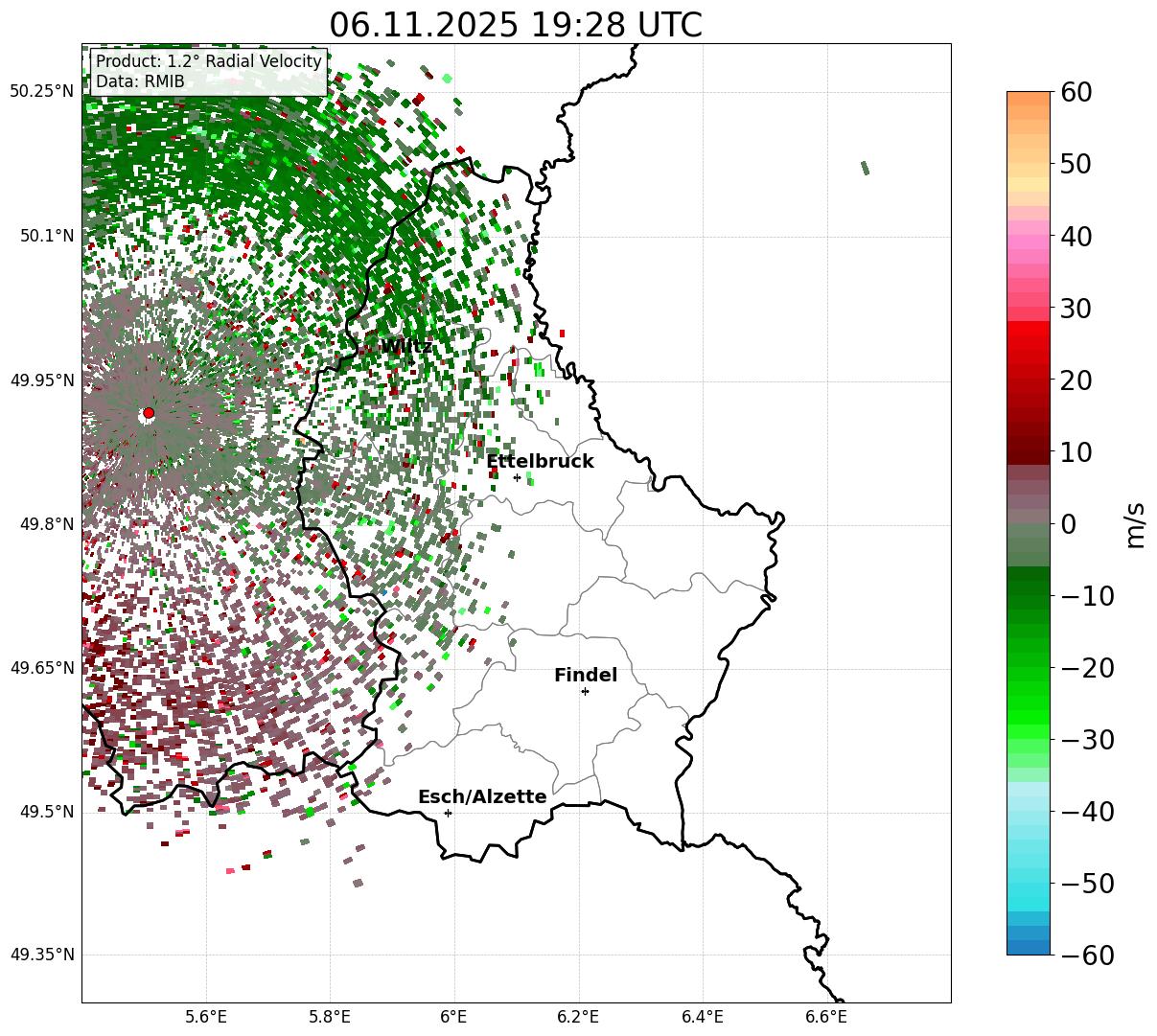Click the −20 tick on colorbar
Viewport: 1157px width, 1036px height.
1087,667
